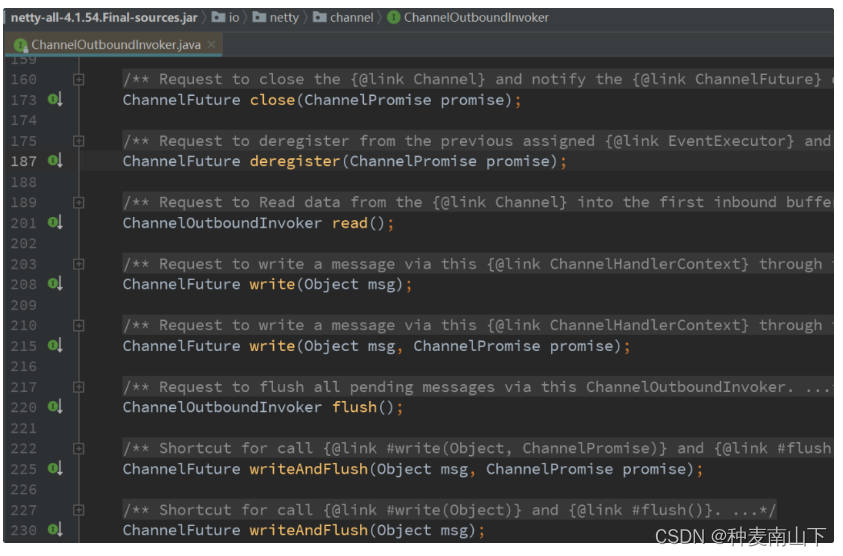Click ChannelOutboundInvoker return type on line 201
843x556 pixels.
pos(222,223)
